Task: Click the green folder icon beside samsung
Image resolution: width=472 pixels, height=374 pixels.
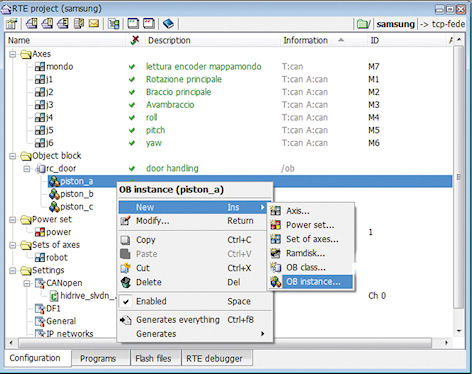Action: (x=363, y=24)
